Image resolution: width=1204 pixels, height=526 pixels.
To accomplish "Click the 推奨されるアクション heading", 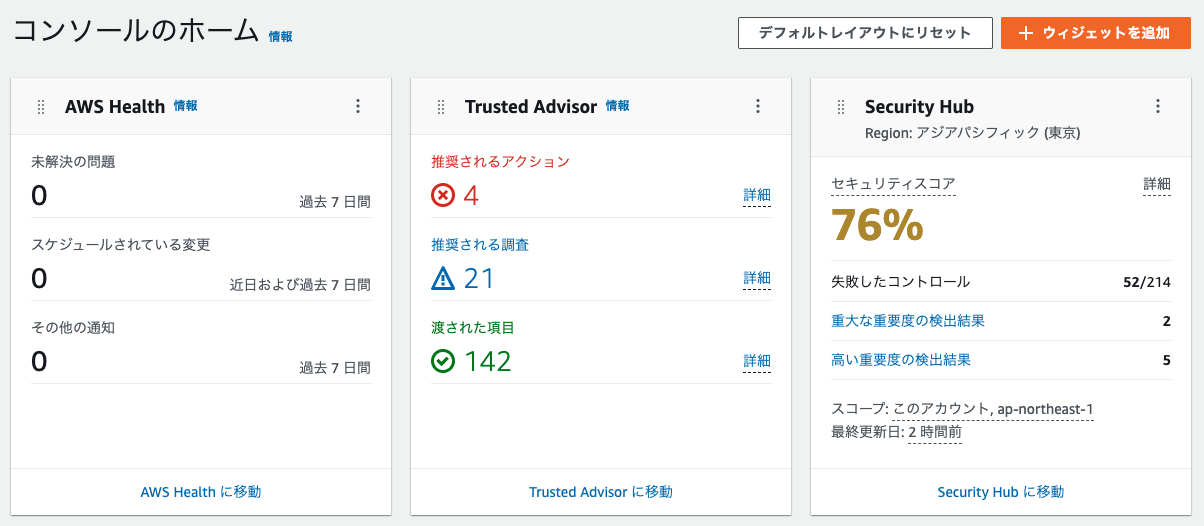I will pos(500,162).
